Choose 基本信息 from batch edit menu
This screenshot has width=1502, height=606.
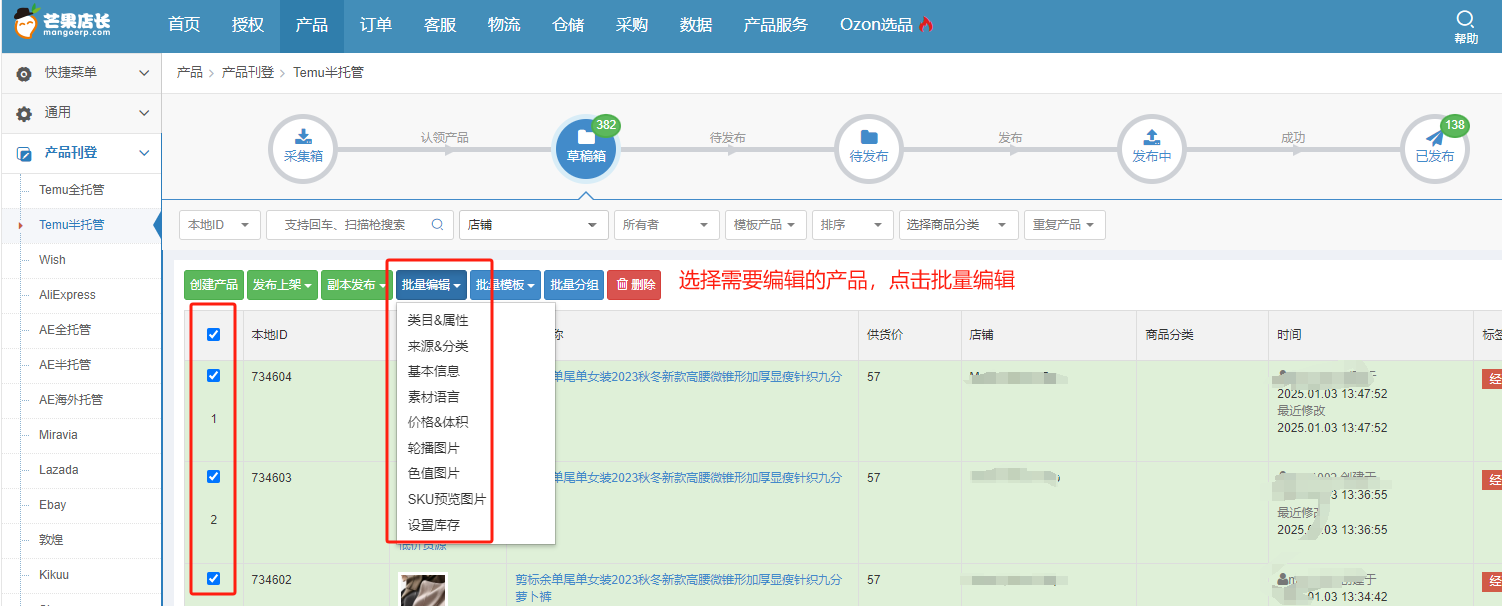pyautogui.click(x=434, y=371)
